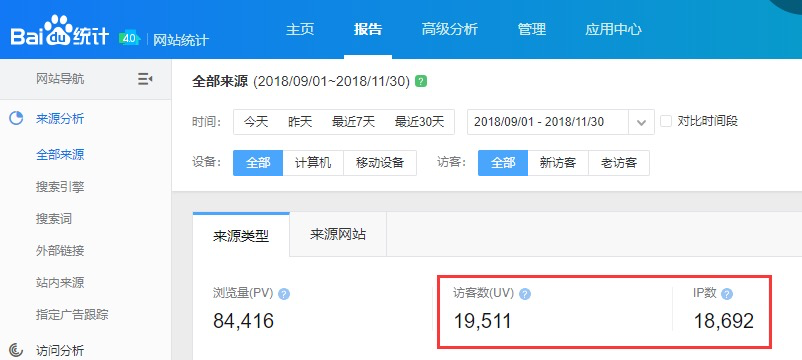Click the PV value 84,416
The height and width of the screenshot is (360, 802).
point(243,321)
